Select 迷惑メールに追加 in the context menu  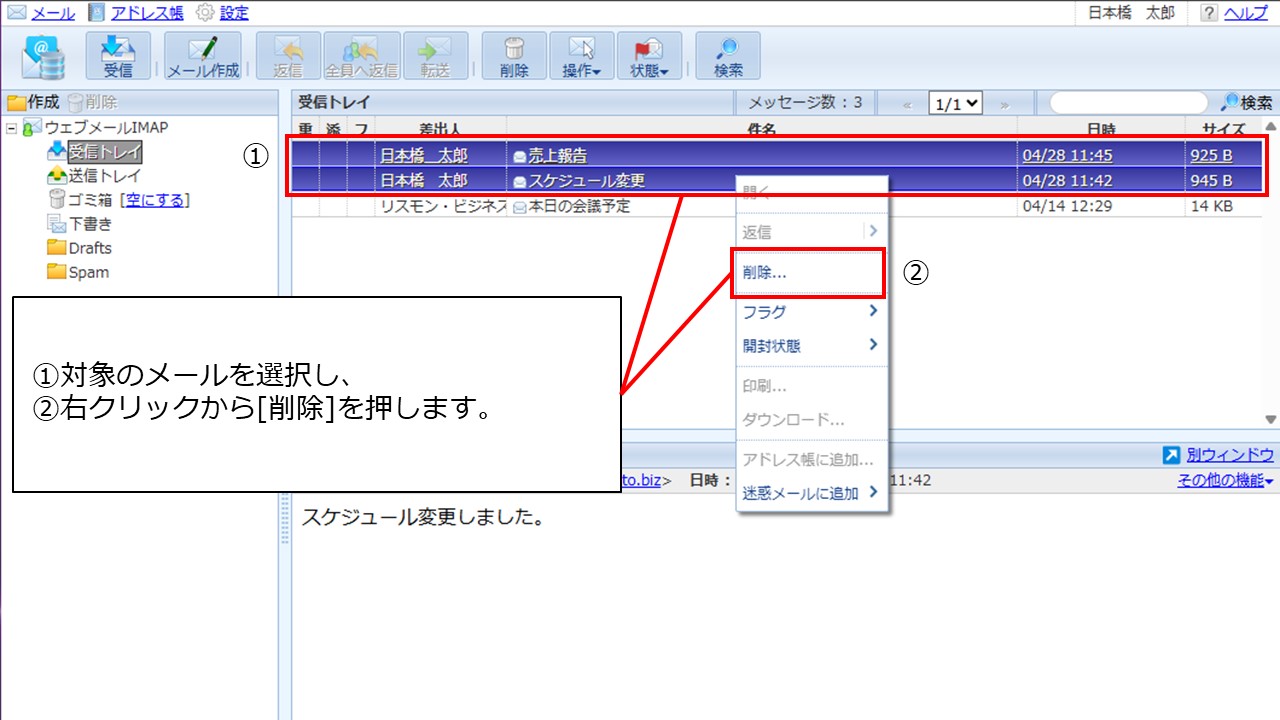pos(800,493)
